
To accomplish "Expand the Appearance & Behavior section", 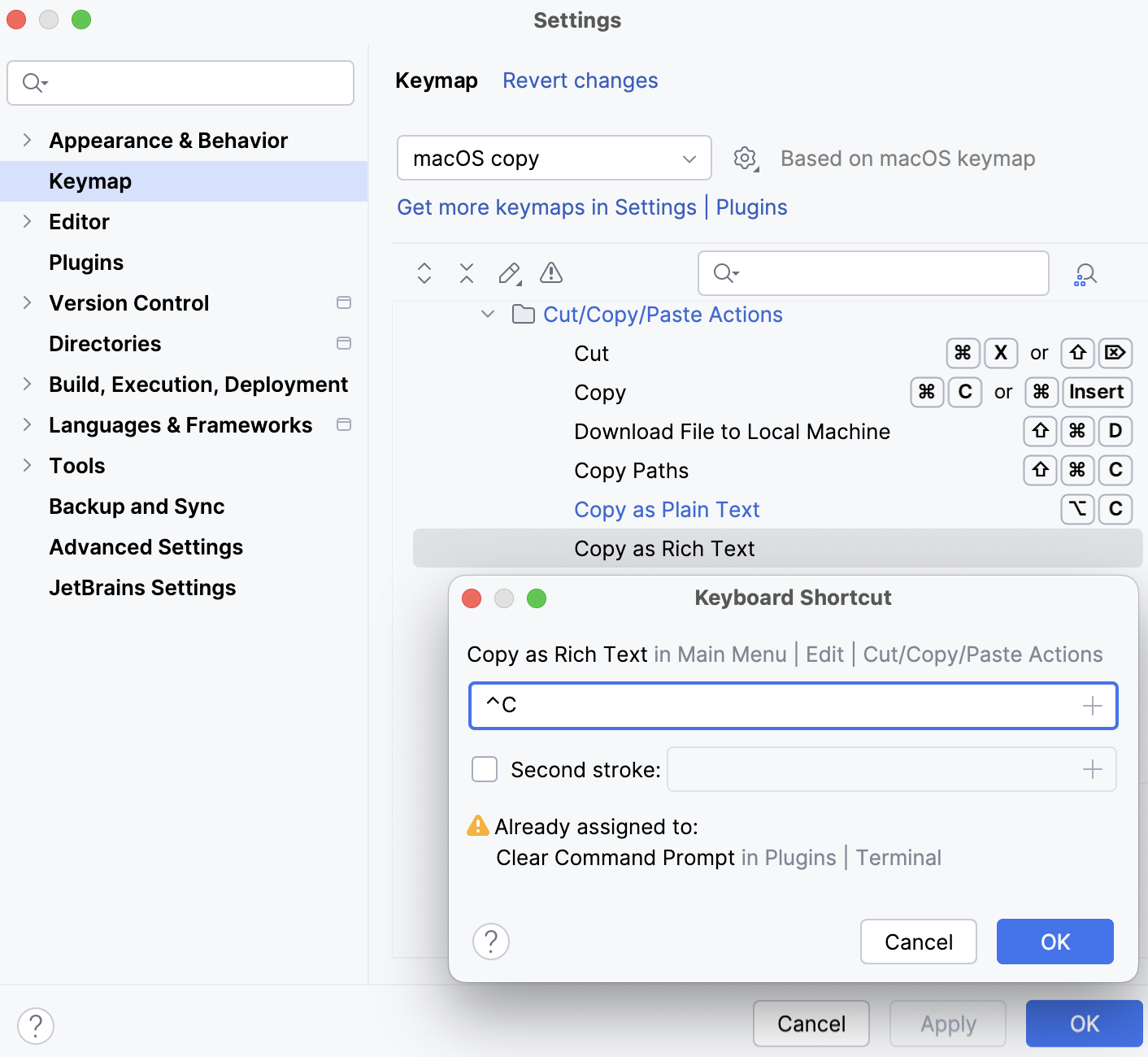I will tap(26, 140).
